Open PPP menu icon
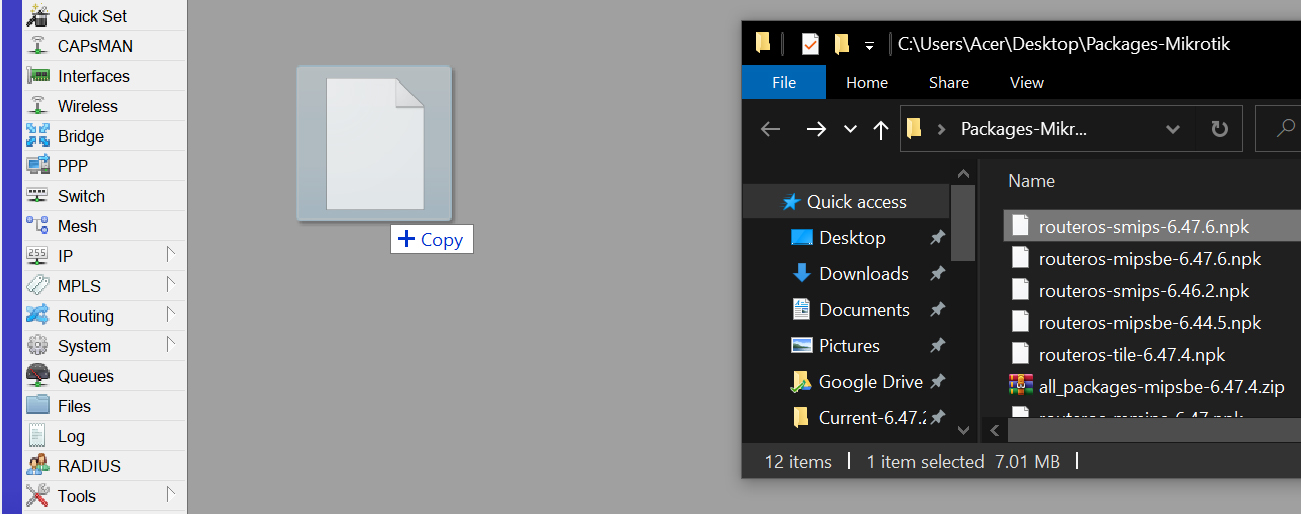The height and width of the screenshot is (515, 1301). click(x=38, y=166)
